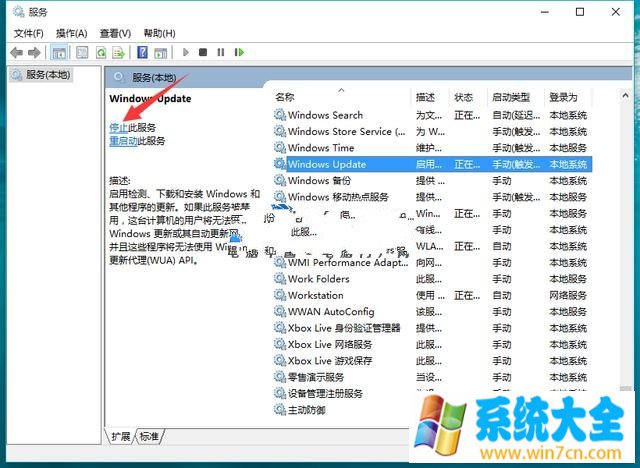Select the WMI Performance Adapter row
This screenshot has height=468, width=640.
[432, 262]
